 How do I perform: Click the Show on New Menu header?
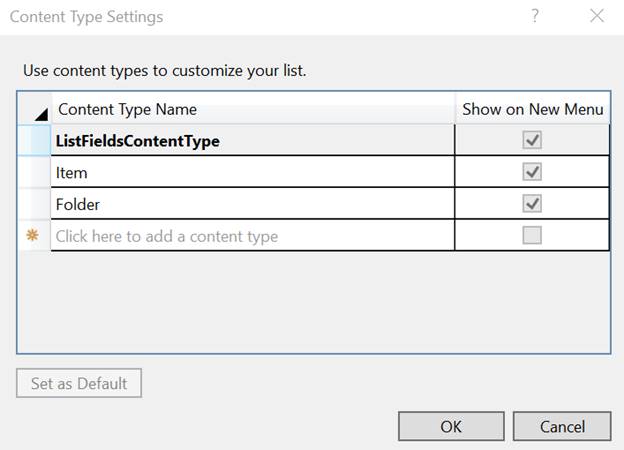532,109
